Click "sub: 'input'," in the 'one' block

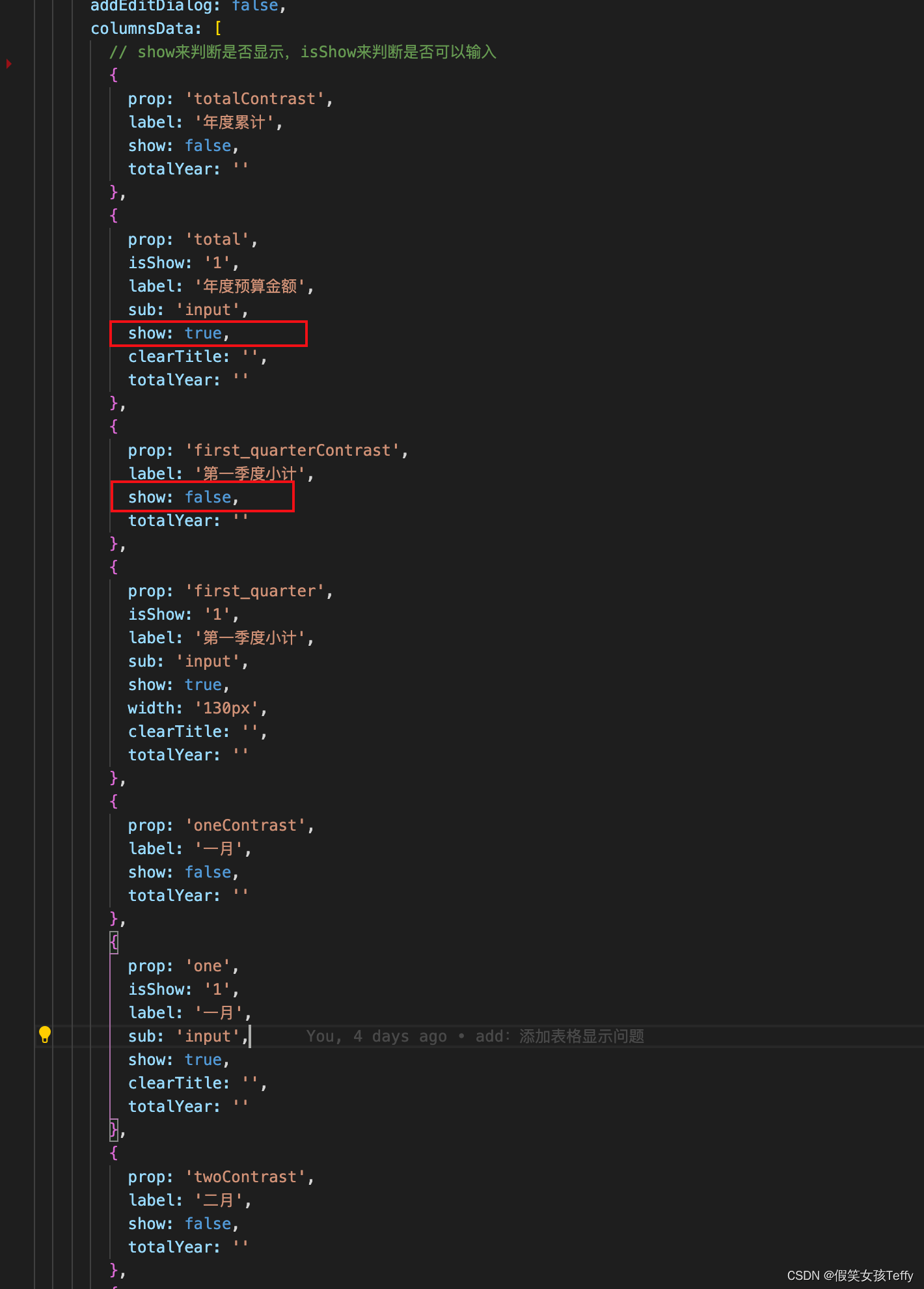[188, 1036]
